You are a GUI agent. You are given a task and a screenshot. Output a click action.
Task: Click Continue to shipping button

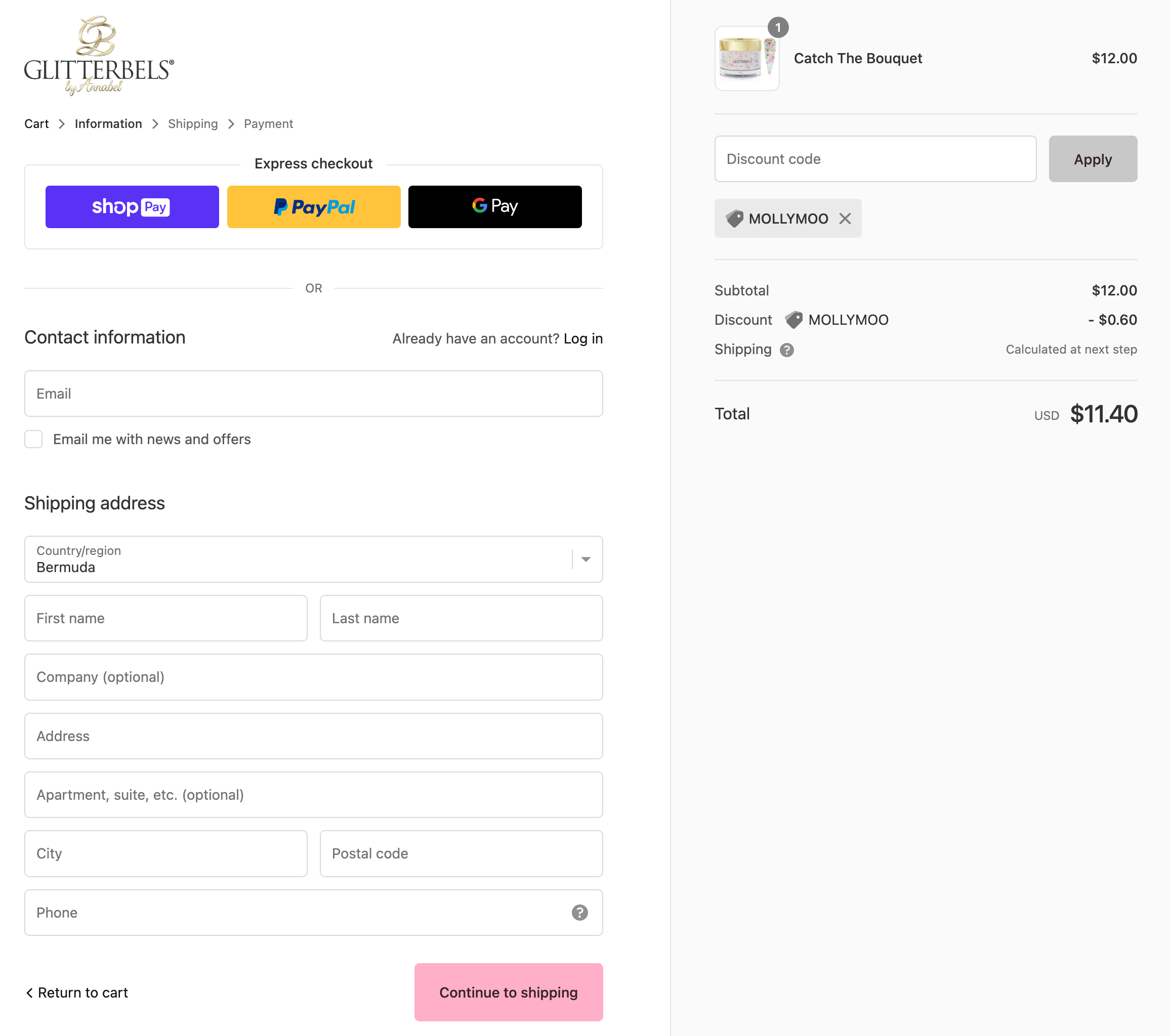tap(508, 992)
